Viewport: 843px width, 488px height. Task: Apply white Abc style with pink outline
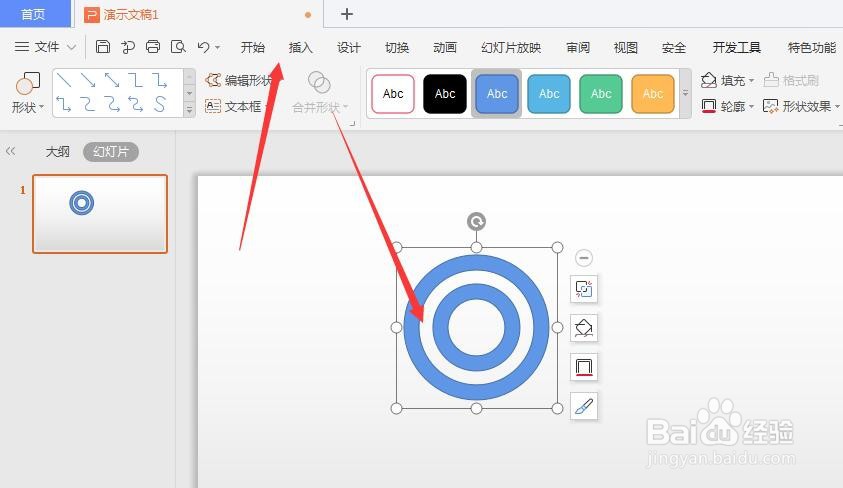393,94
